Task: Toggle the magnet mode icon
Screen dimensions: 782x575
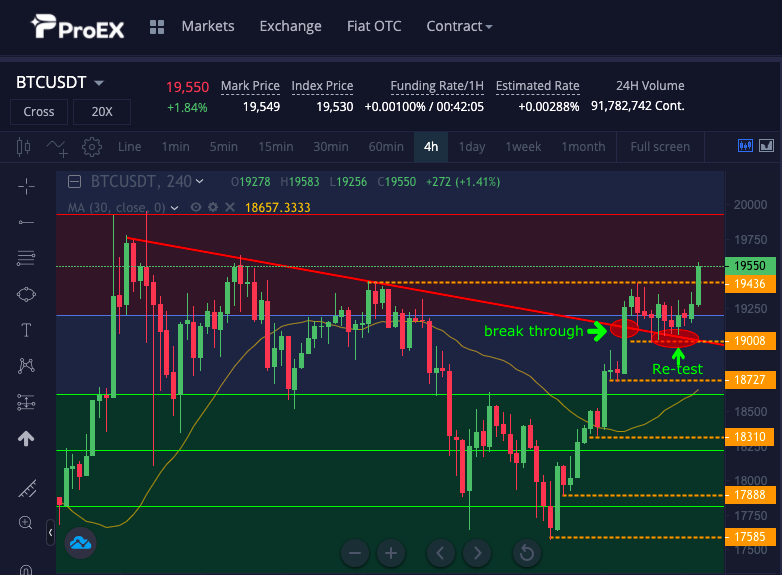Action: pos(26,570)
